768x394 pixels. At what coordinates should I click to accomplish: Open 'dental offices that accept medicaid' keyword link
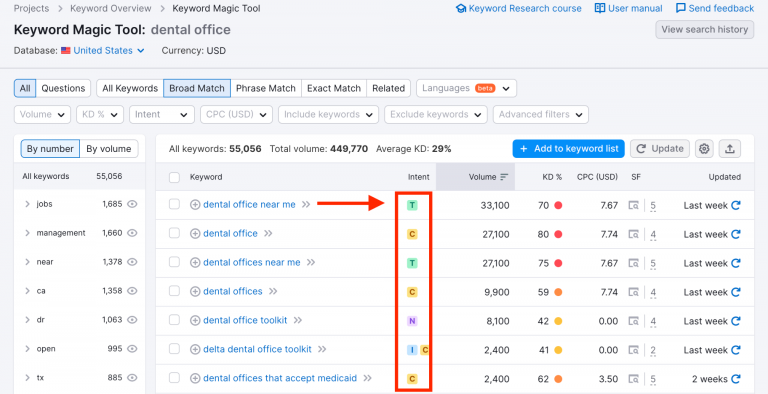(280, 378)
